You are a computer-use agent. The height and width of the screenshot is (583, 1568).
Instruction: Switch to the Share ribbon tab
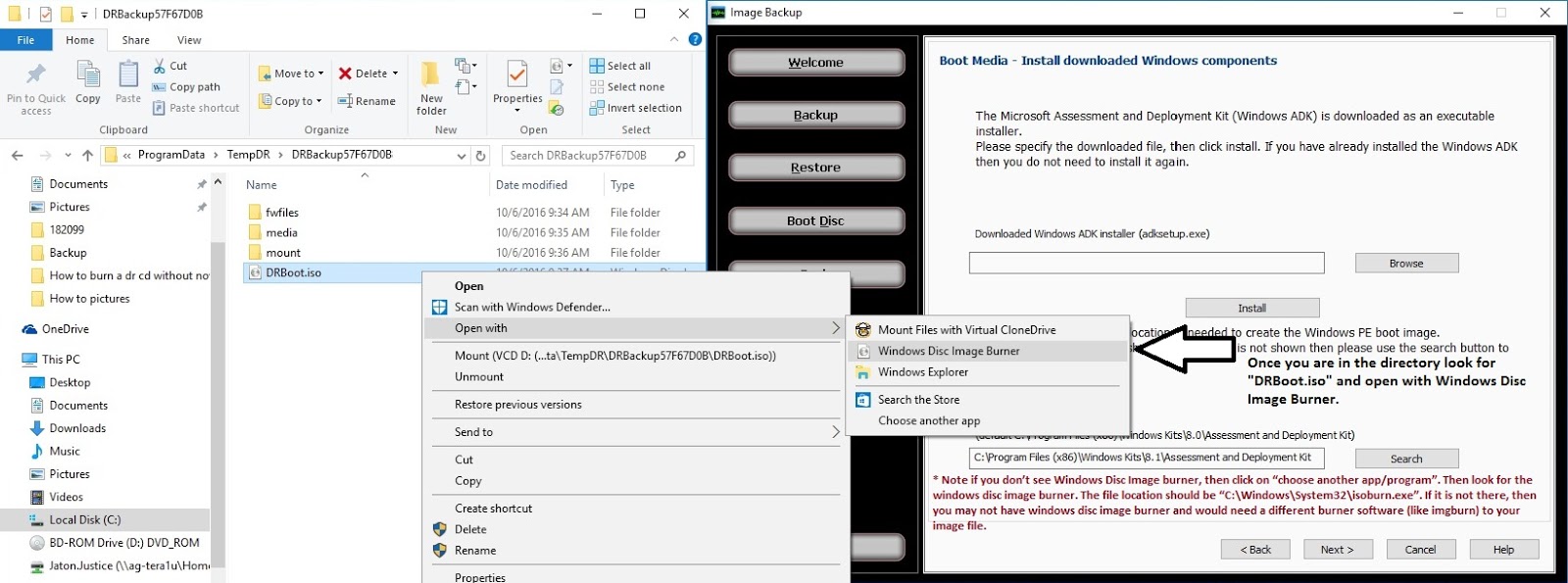(x=136, y=40)
